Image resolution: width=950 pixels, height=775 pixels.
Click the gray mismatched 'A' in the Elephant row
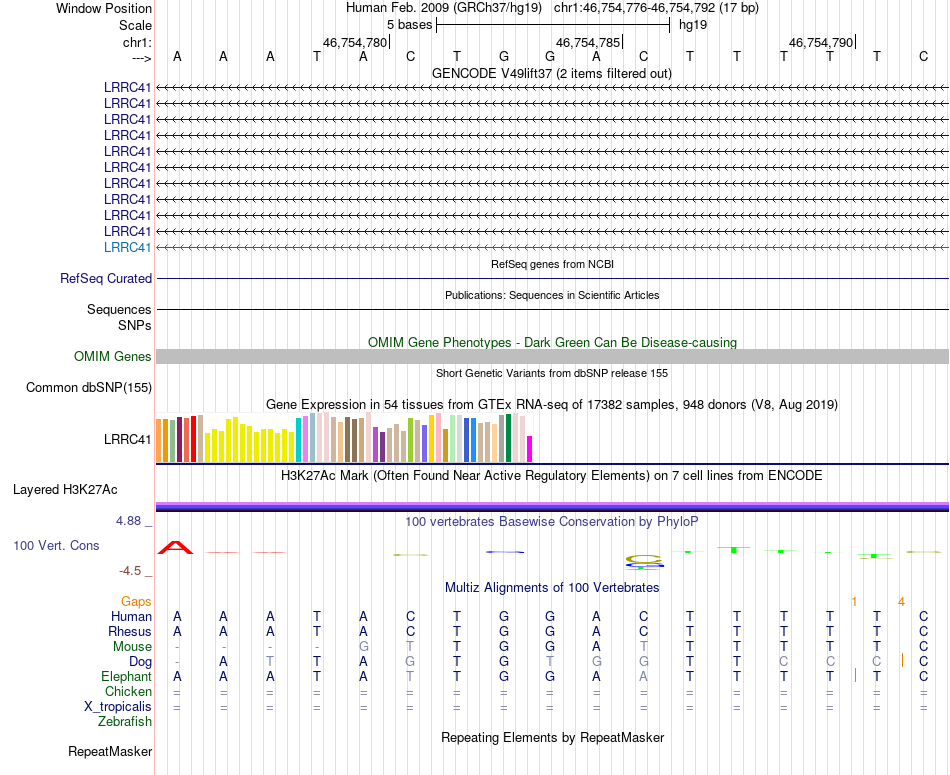tap(643, 676)
